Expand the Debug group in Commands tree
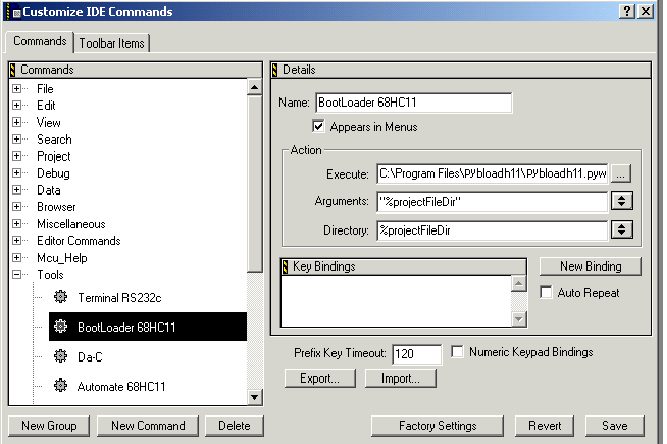667x444 pixels. coord(17,173)
